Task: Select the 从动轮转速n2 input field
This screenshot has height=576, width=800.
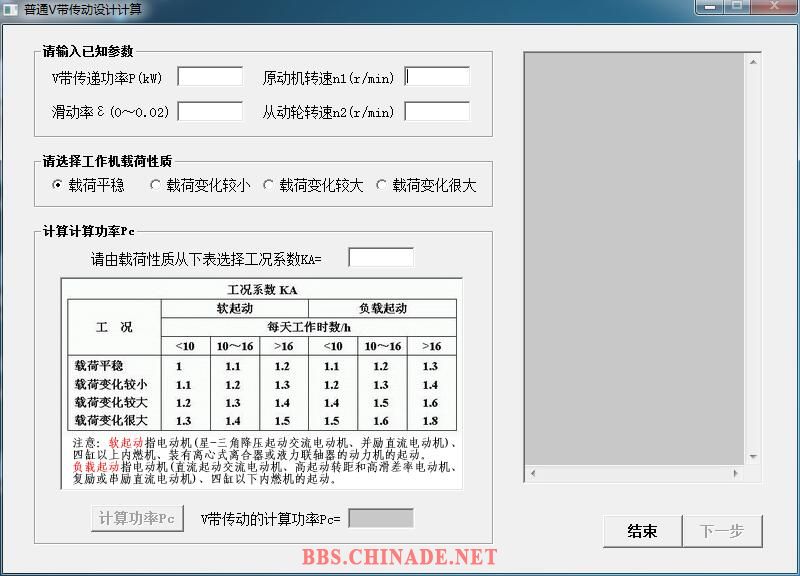Action: [x=437, y=111]
